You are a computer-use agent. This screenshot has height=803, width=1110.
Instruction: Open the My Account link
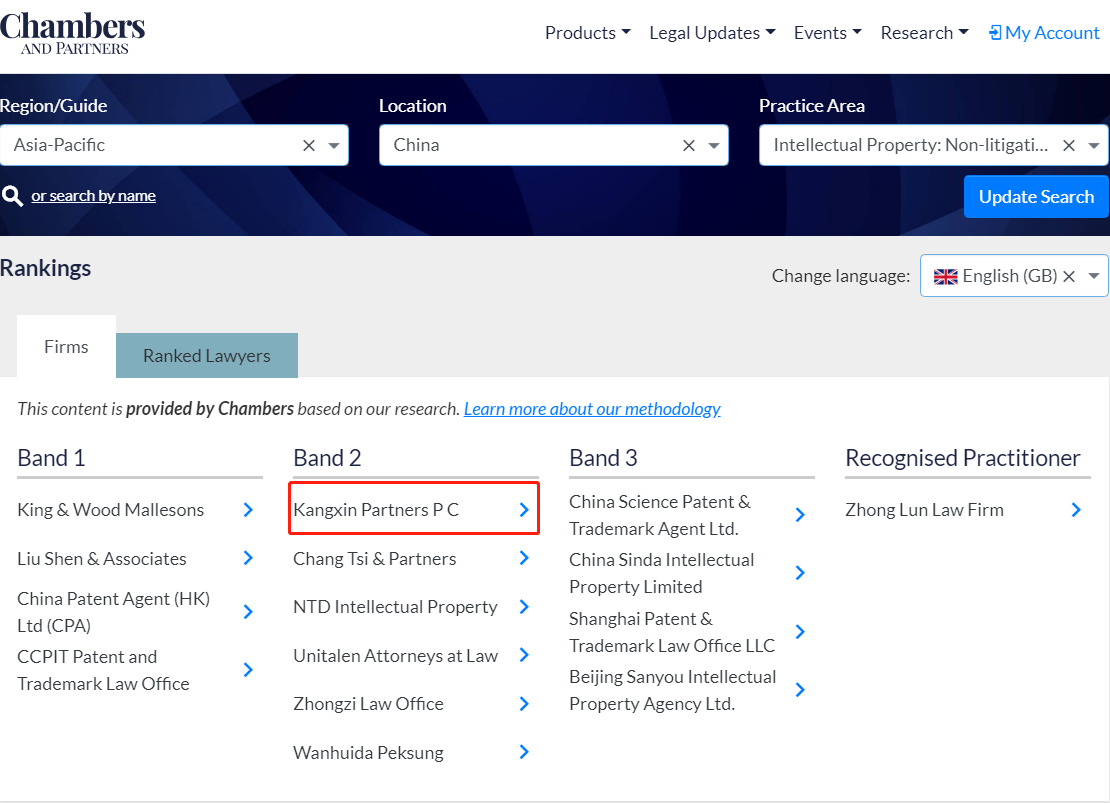point(1044,33)
